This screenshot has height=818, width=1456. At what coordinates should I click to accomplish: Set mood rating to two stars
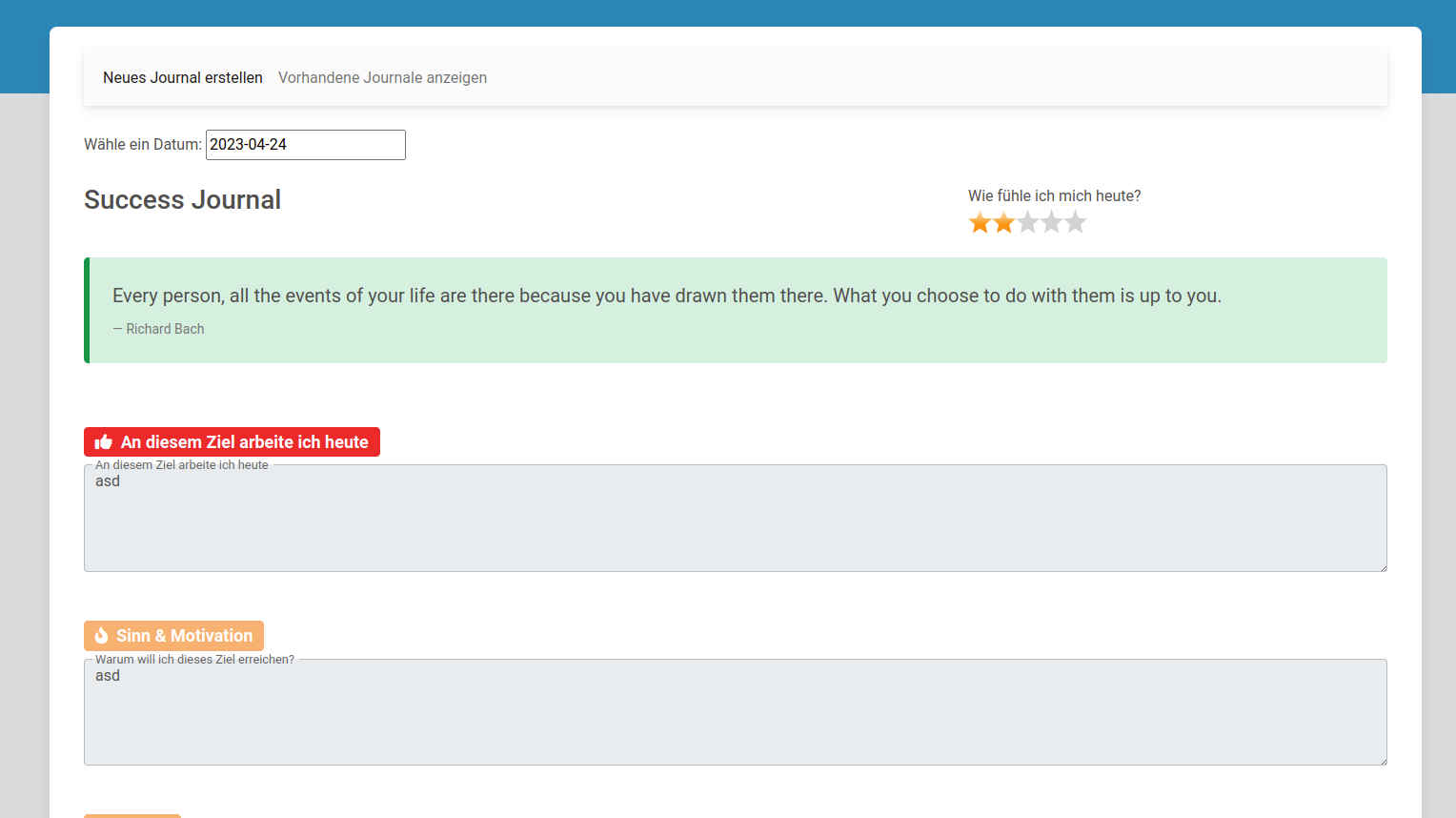tap(1003, 223)
